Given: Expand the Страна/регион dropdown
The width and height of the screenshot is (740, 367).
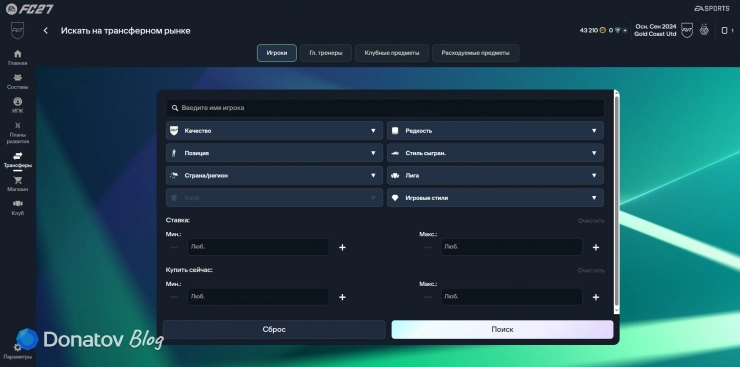Looking at the screenshot, I should click(274, 175).
